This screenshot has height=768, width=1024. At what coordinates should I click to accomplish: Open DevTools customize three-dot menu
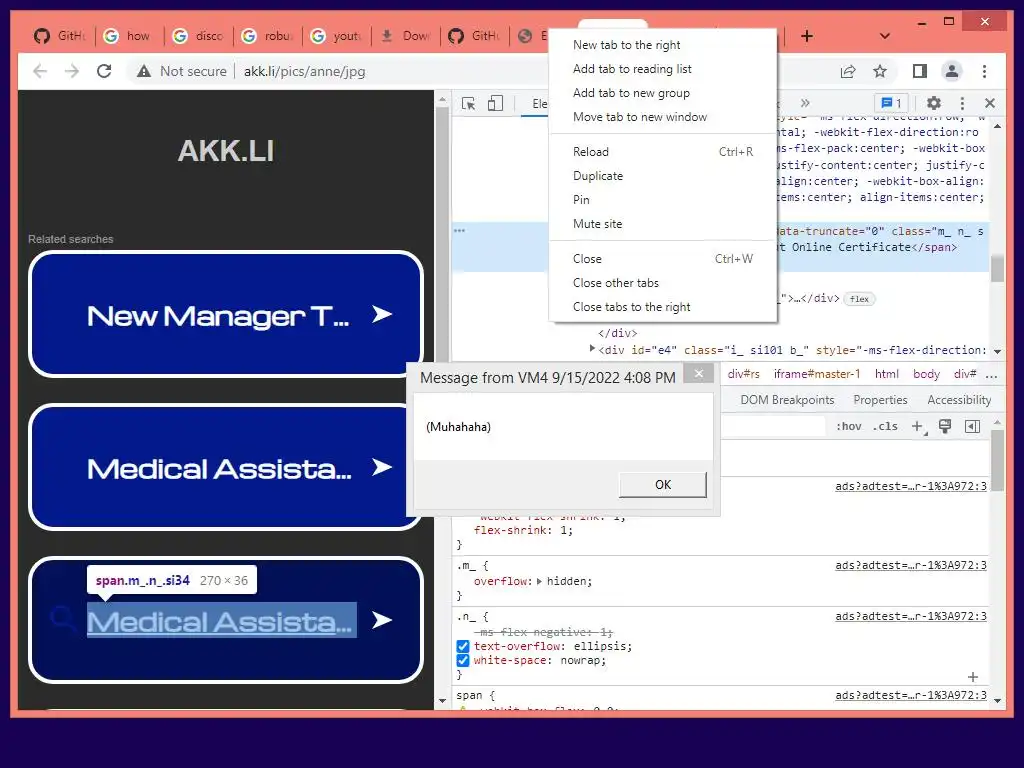click(x=962, y=103)
